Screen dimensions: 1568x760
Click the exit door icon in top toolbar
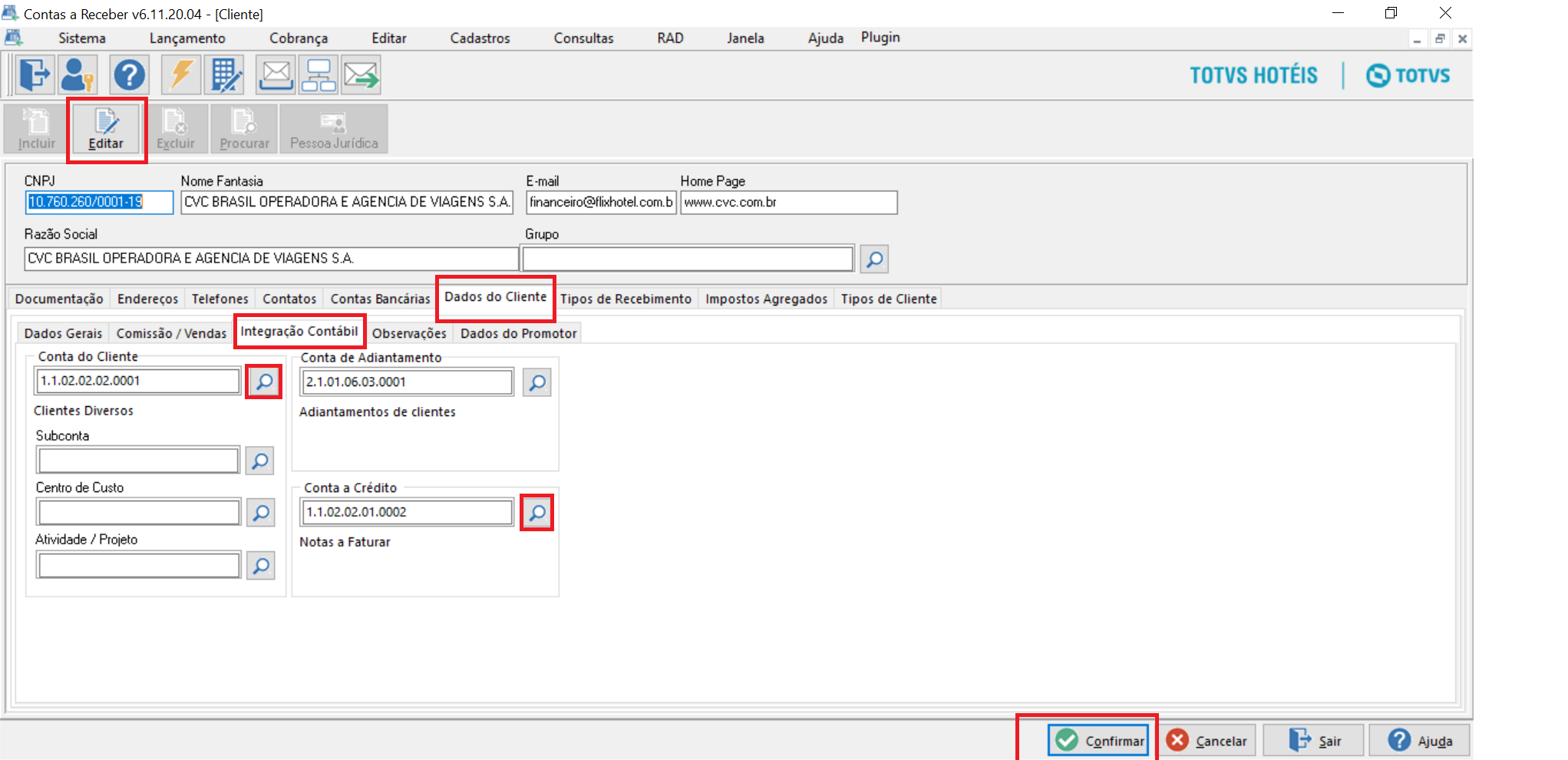[x=34, y=75]
